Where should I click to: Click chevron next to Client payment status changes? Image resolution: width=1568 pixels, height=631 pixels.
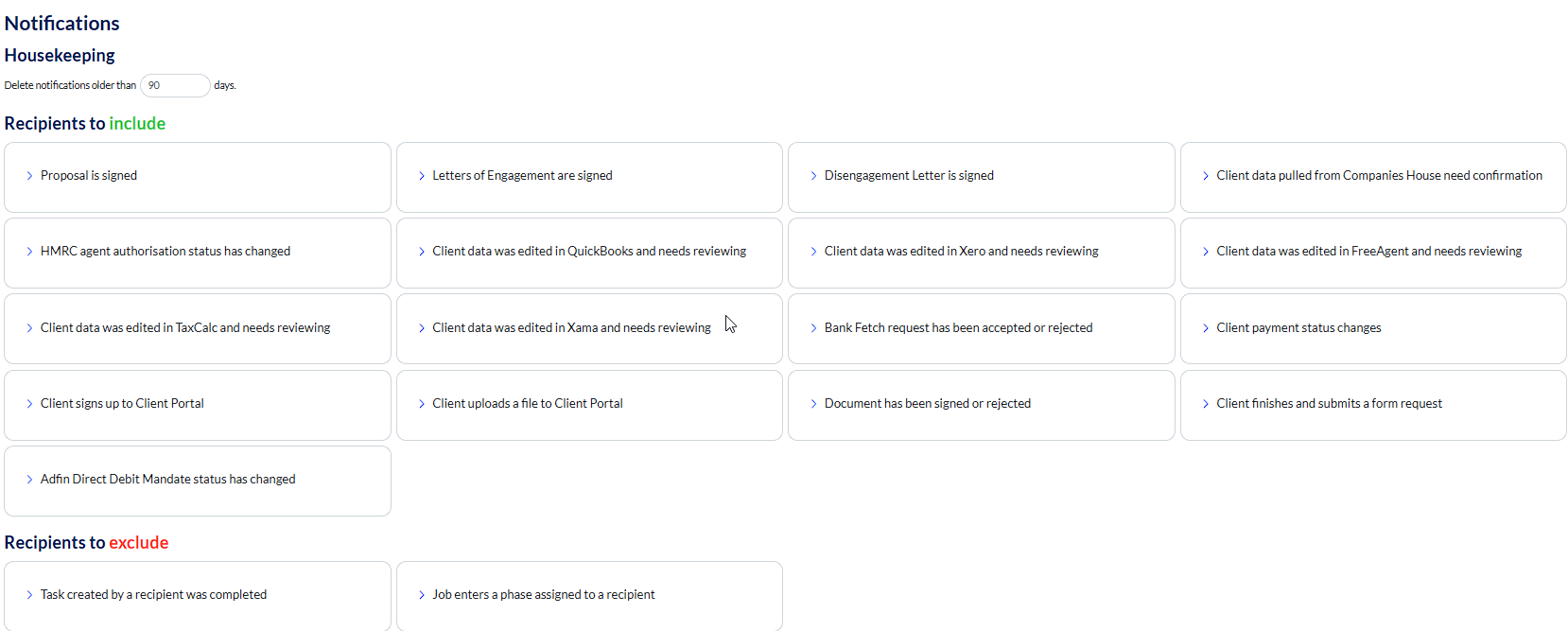pos(1206,328)
